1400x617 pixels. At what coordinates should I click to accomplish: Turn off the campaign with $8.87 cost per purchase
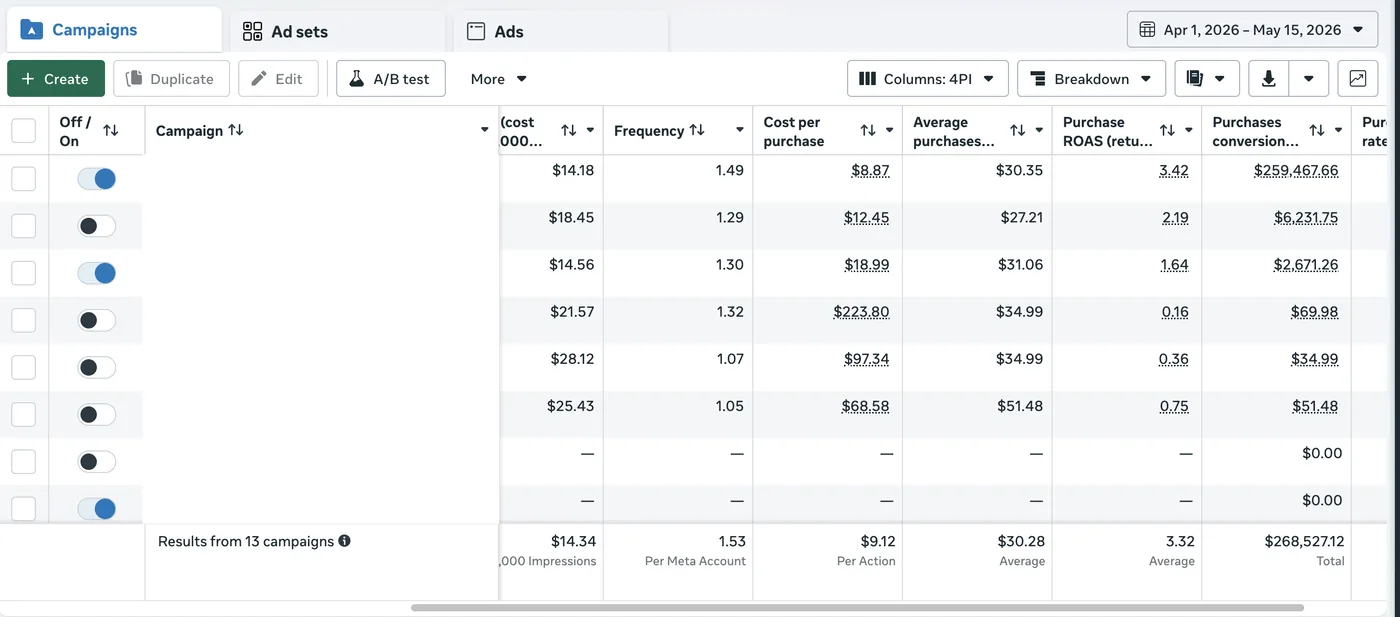tap(97, 179)
